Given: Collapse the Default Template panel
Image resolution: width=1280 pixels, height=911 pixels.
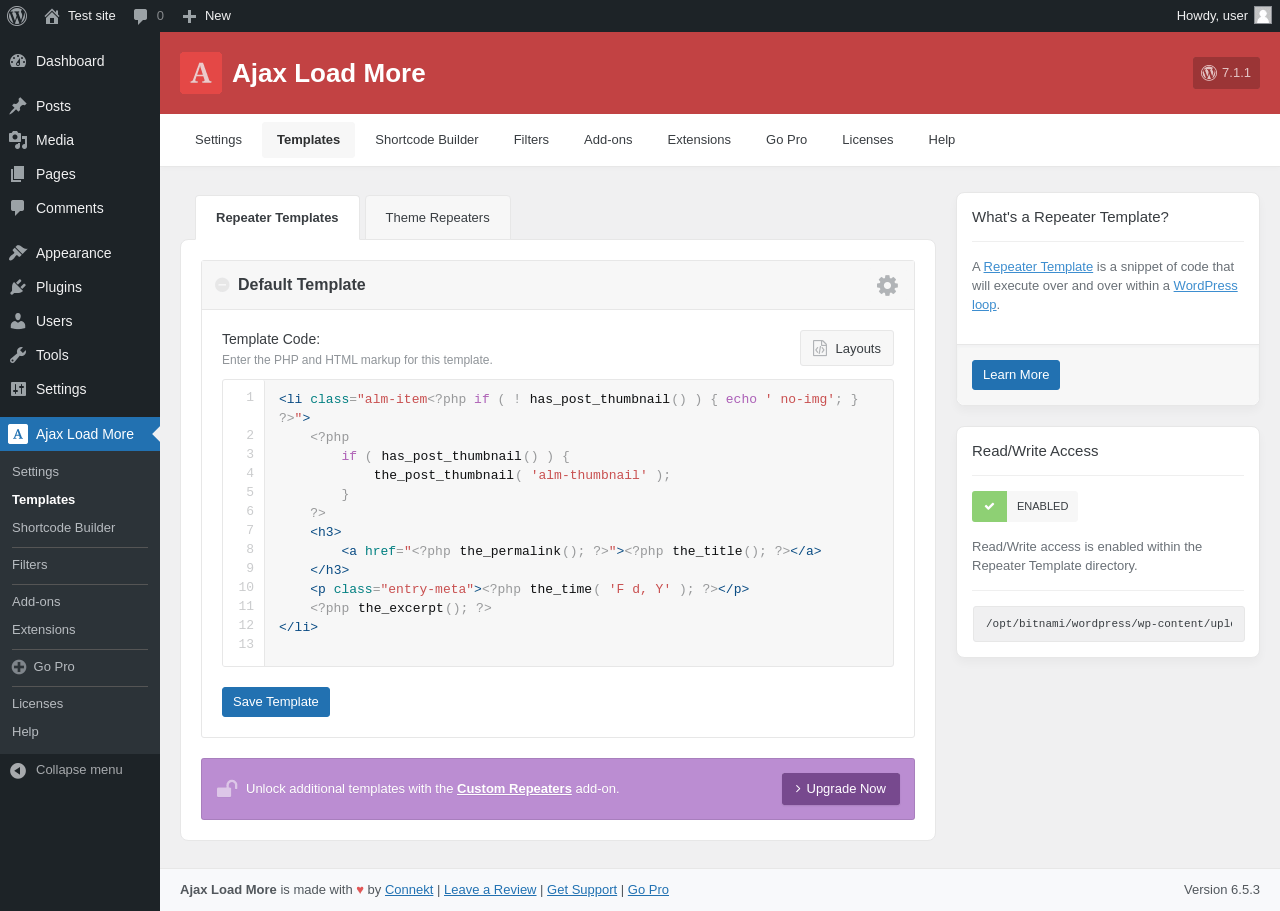Looking at the screenshot, I should [x=222, y=285].
